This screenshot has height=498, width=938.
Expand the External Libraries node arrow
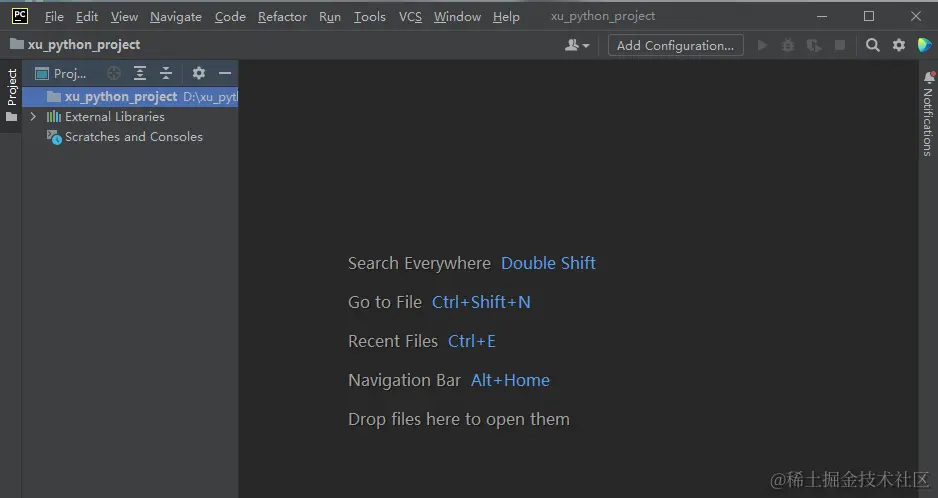tap(33, 117)
